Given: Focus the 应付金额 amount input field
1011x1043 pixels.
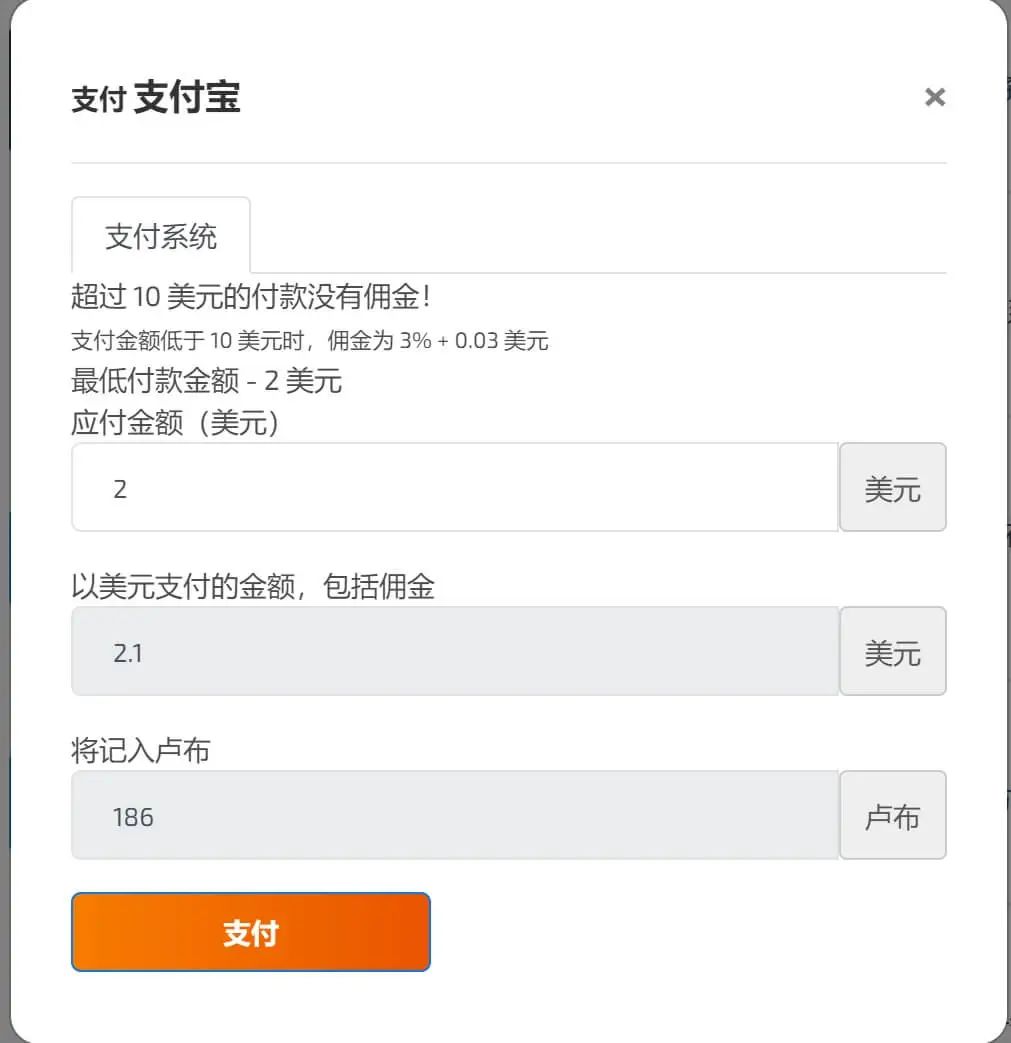Looking at the screenshot, I should (x=454, y=488).
